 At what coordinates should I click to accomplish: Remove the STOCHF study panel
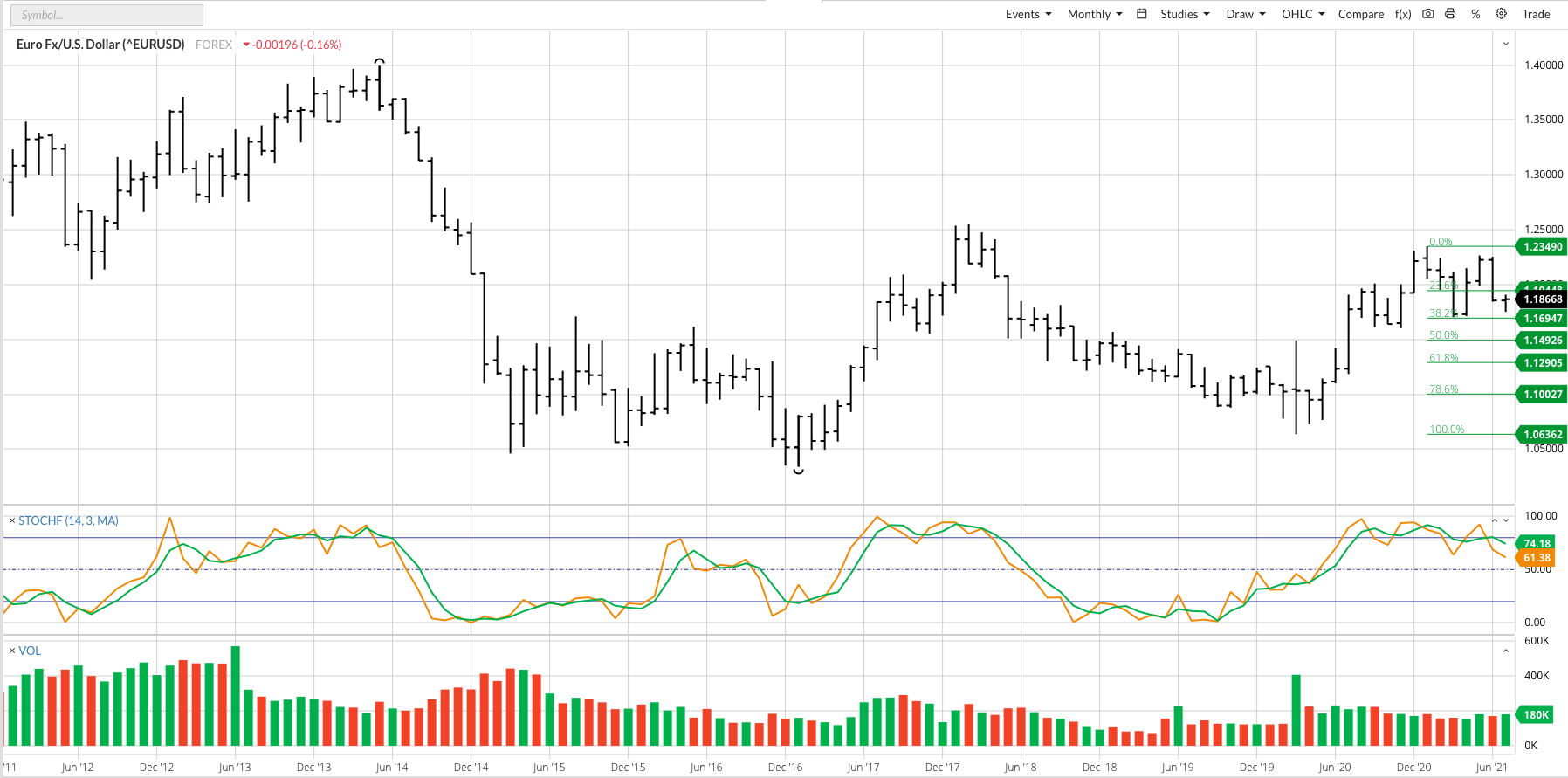pyautogui.click(x=12, y=520)
